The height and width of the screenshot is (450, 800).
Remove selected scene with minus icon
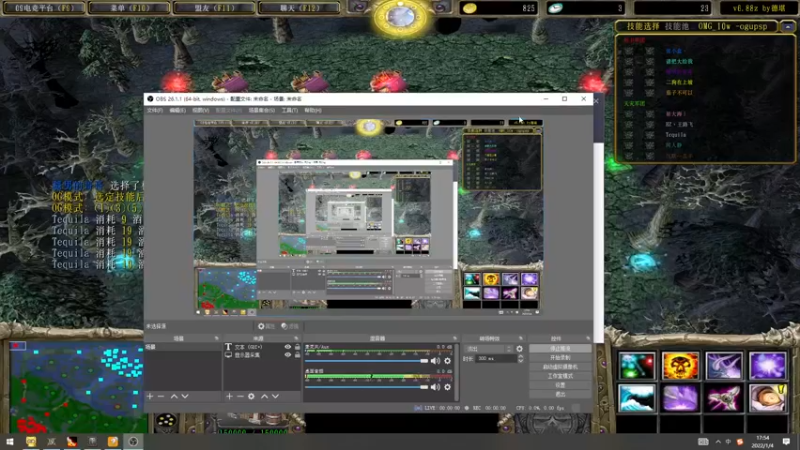(x=161, y=396)
